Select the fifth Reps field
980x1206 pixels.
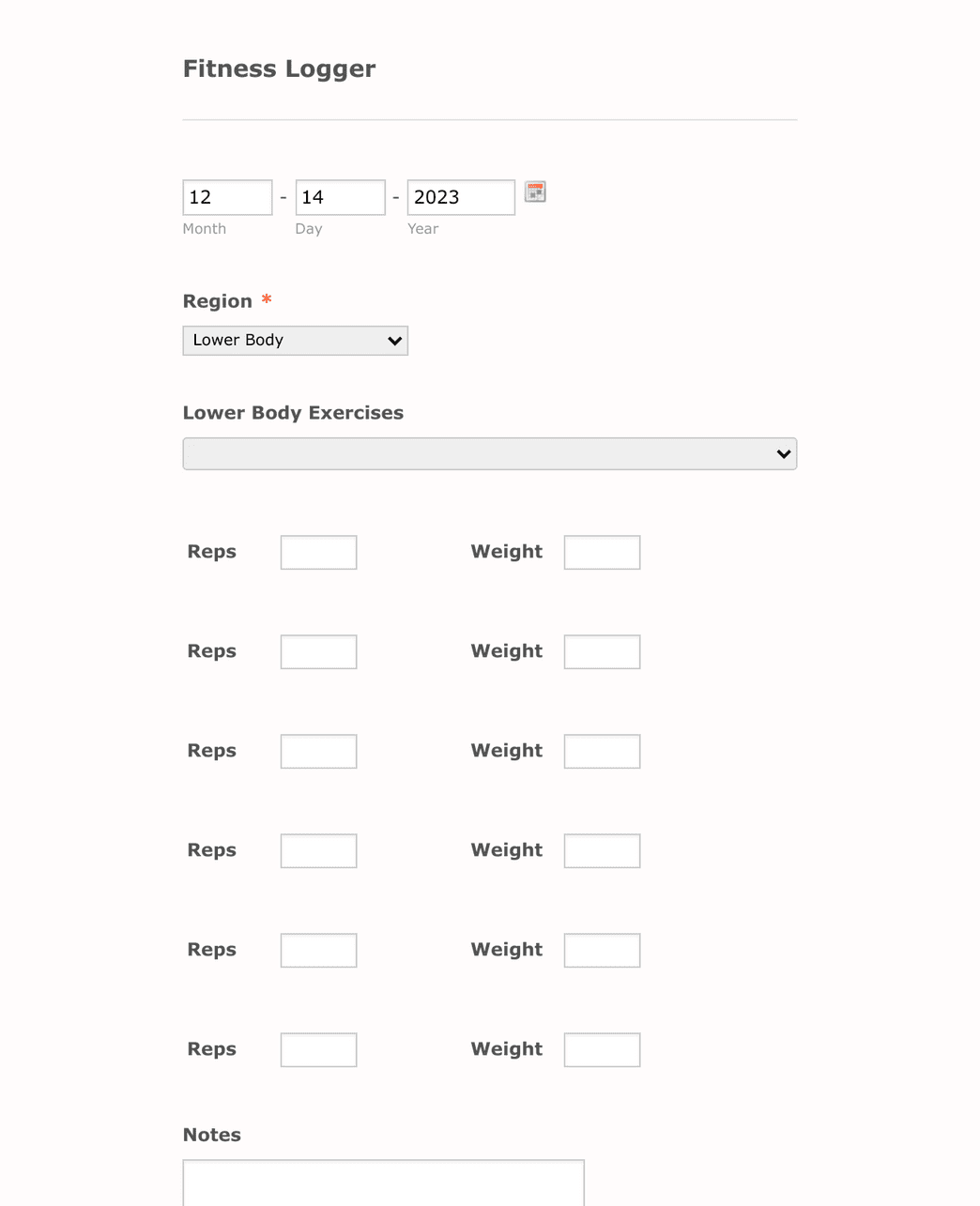pos(318,950)
